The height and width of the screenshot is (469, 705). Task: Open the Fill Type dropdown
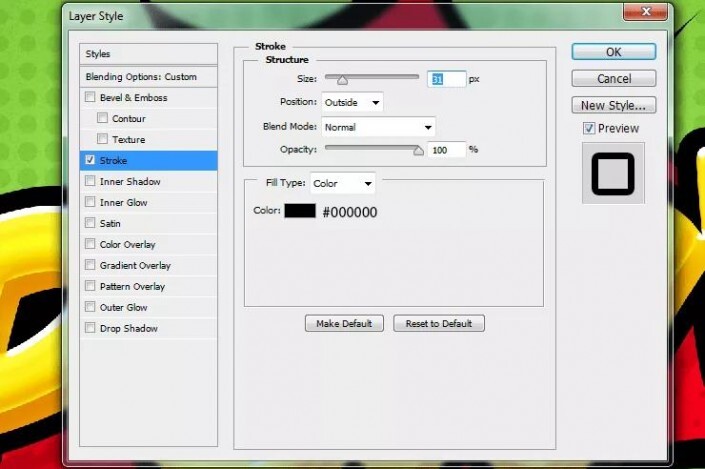[343, 183]
